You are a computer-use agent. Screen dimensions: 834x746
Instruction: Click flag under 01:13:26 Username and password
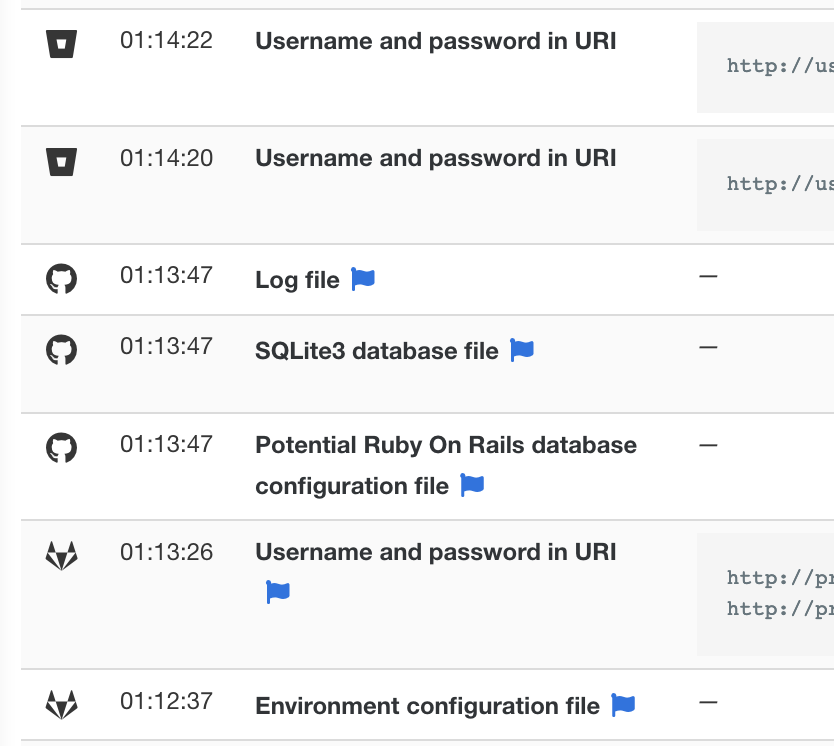(278, 592)
